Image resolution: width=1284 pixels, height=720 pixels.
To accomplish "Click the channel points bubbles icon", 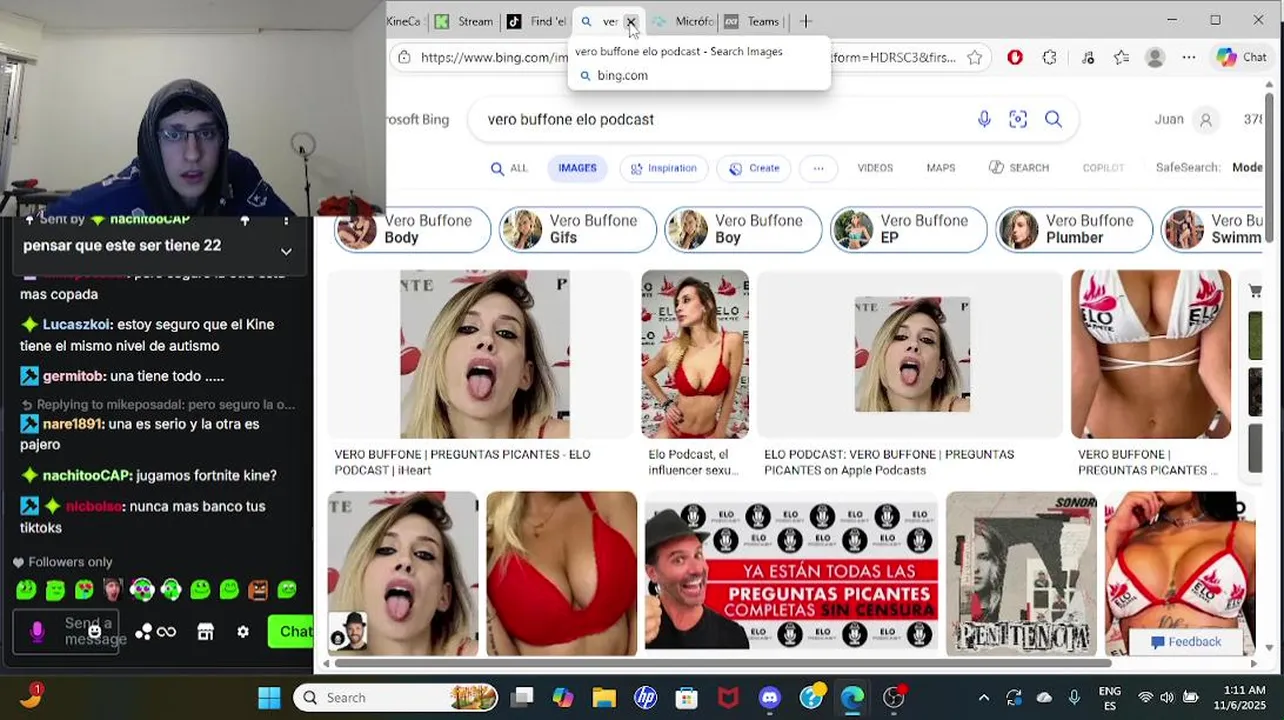I will point(144,632).
